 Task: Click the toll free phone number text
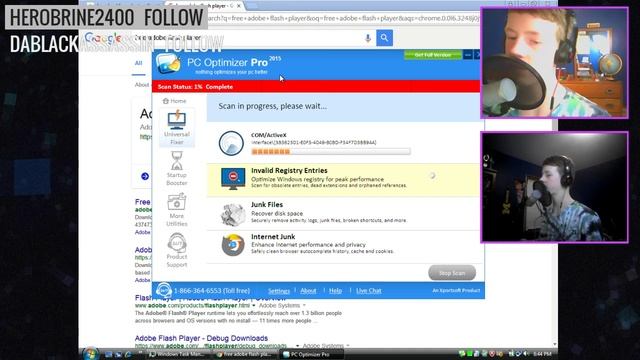point(212,291)
